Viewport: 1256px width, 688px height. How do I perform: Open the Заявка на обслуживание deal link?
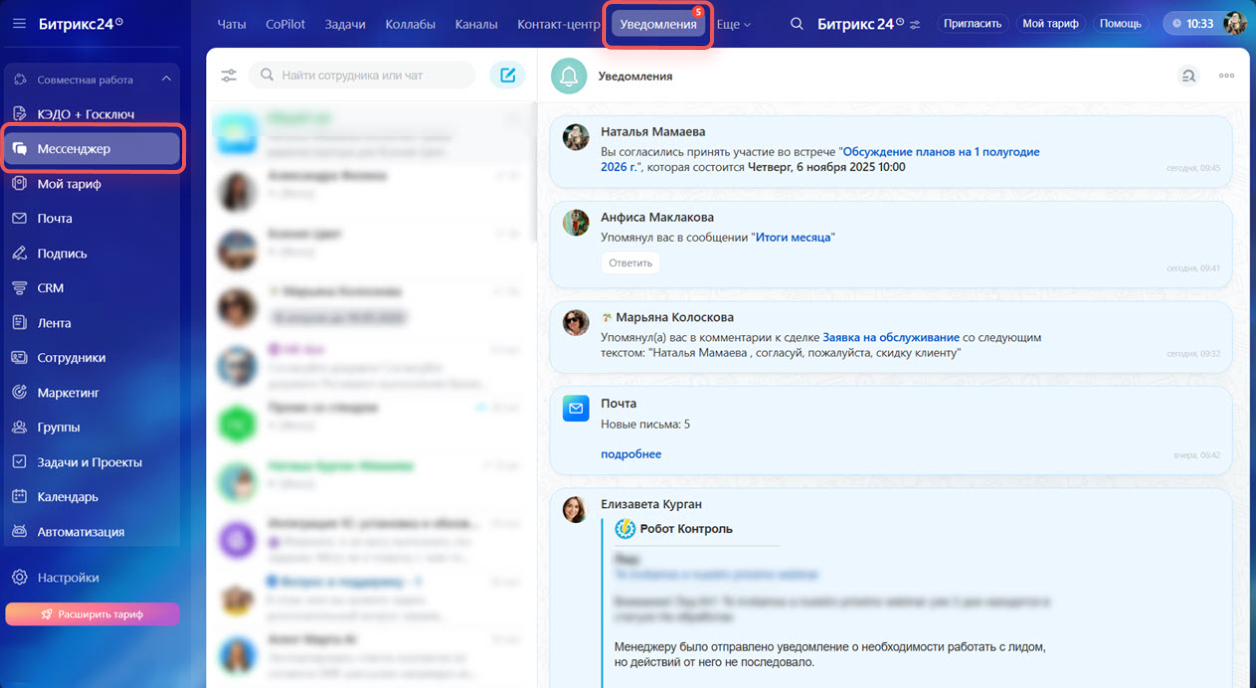coord(890,338)
